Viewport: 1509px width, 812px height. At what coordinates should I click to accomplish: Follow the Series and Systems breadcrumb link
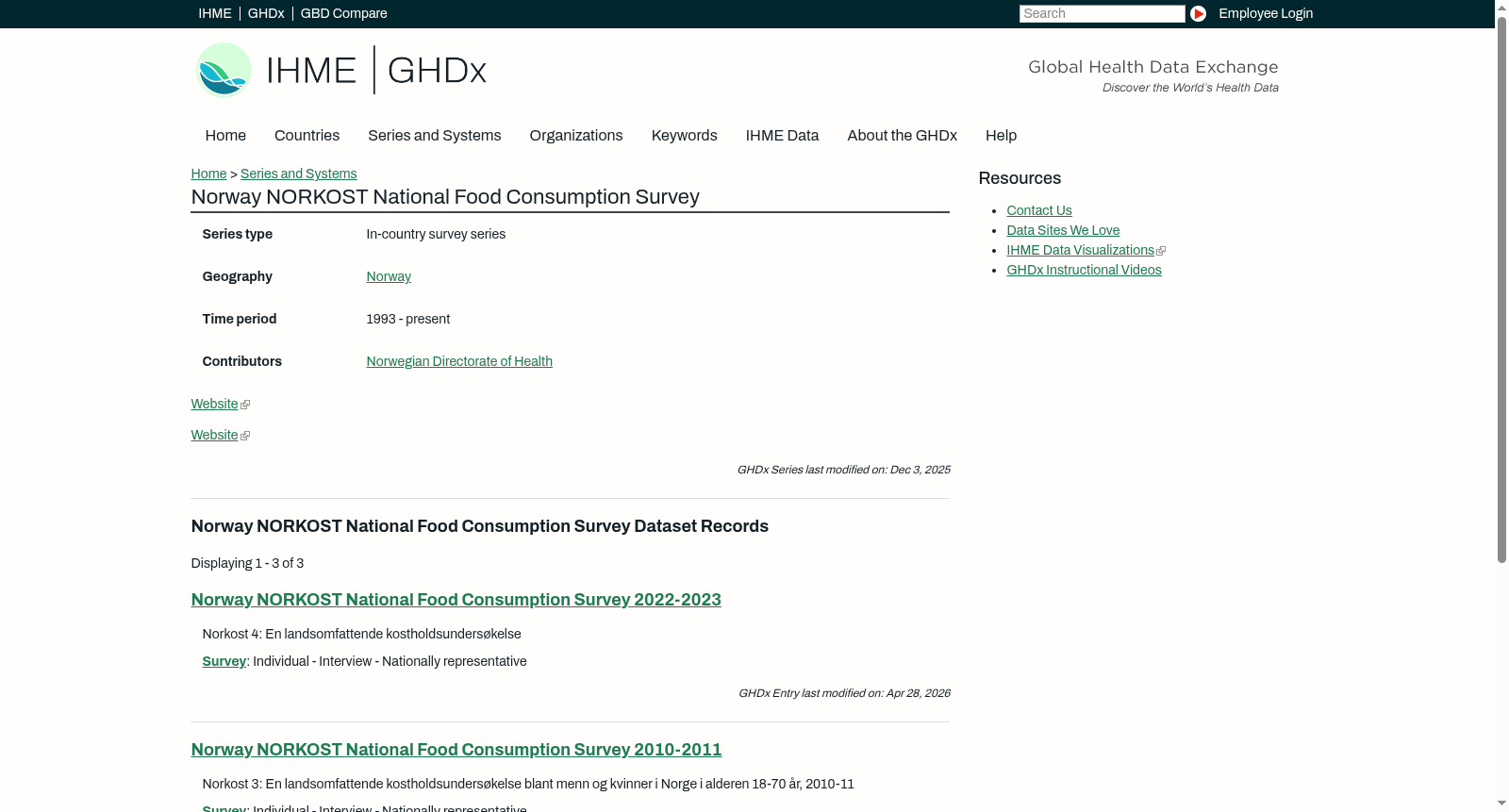299,174
